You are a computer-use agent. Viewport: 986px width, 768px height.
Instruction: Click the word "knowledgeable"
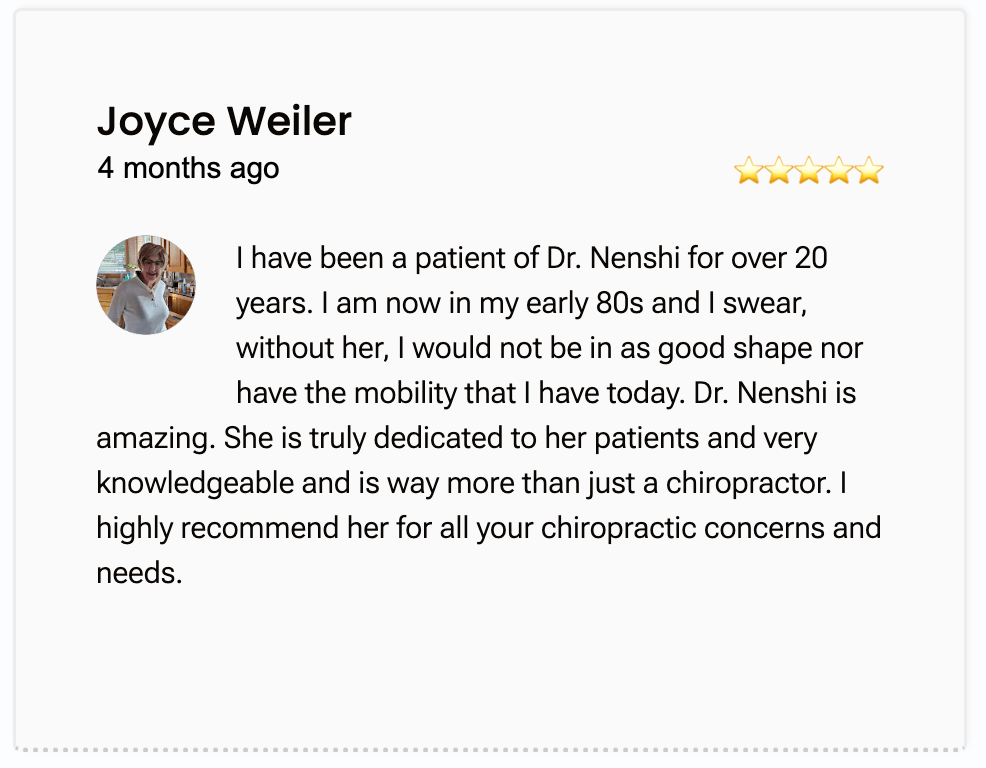tap(195, 483)
